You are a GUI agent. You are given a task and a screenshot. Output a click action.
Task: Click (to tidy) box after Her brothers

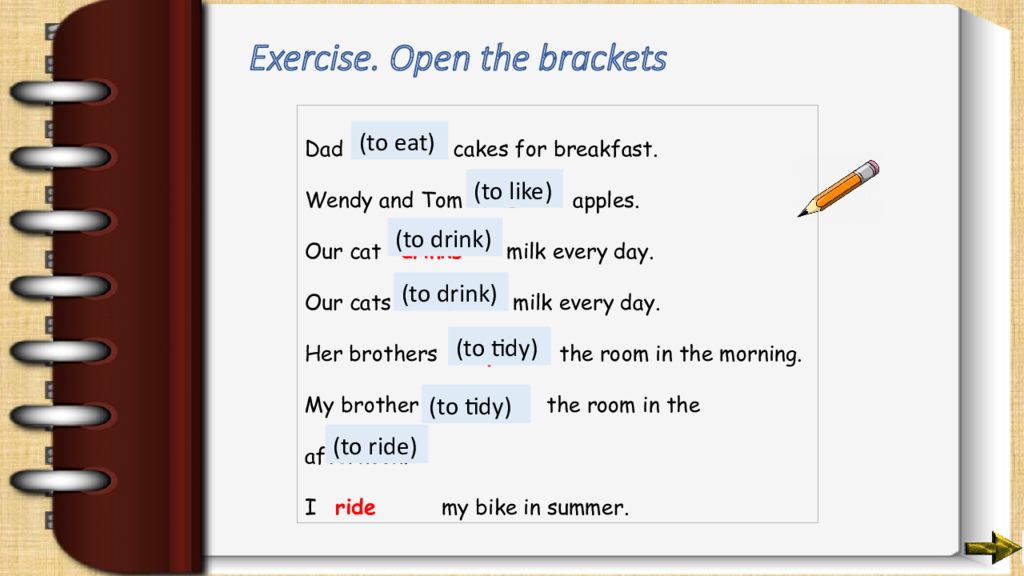(499, 346)
